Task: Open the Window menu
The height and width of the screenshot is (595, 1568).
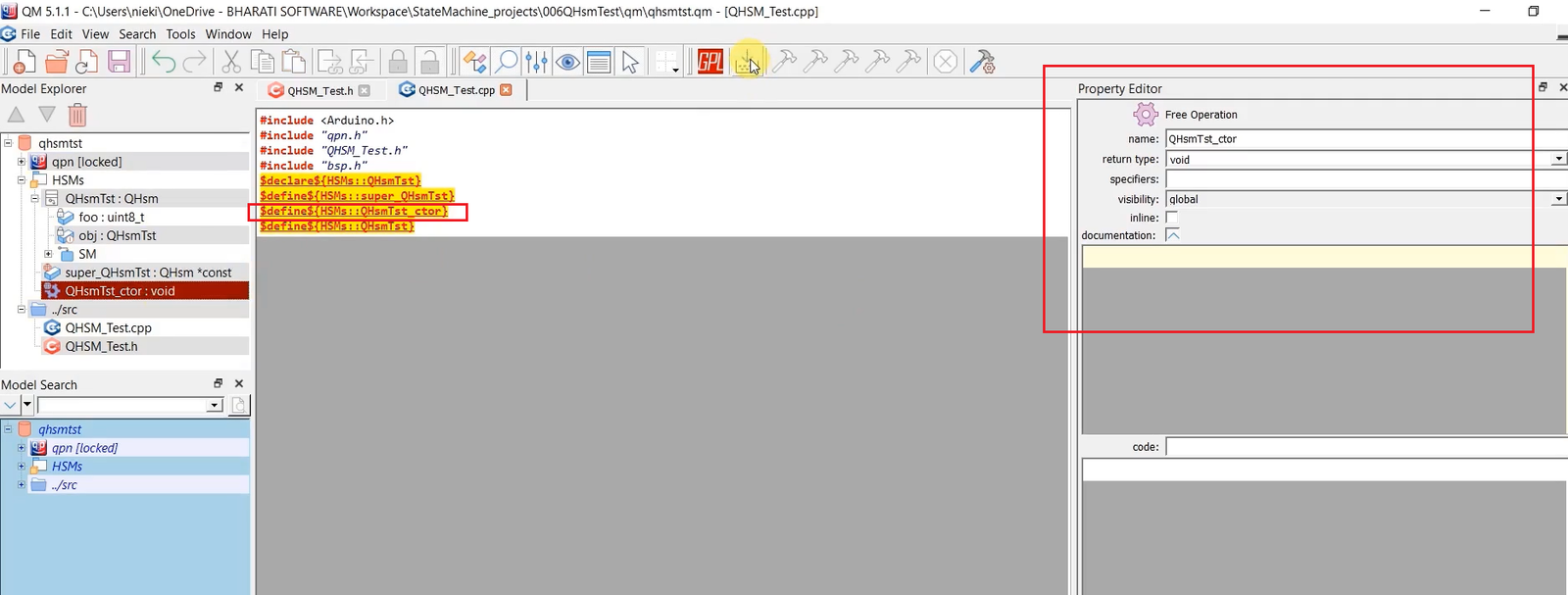Action: 228,34
